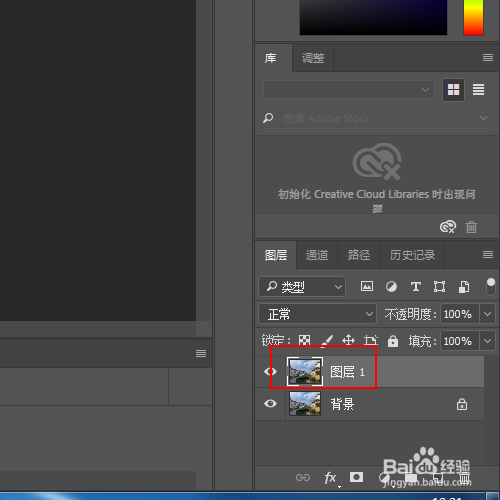The image size is (500, 500).
Task: Delete layer with trash icon
Action: click(x=465, y=478)
